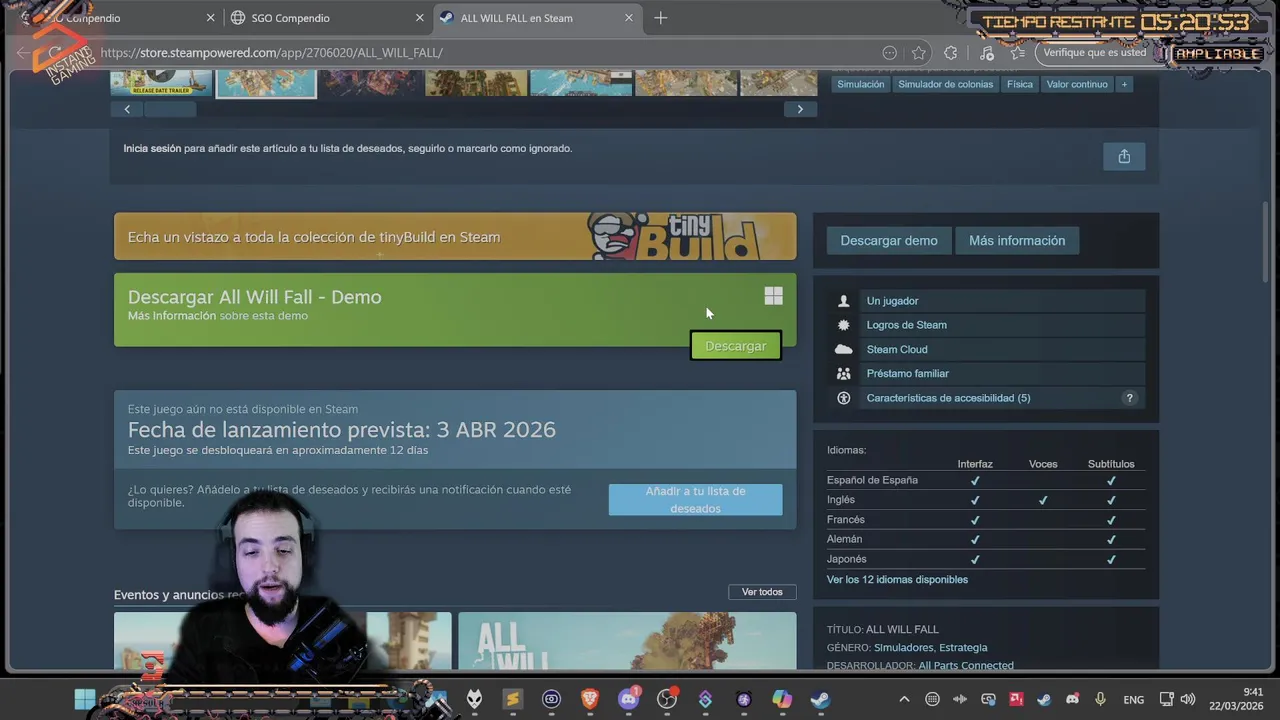The width and height of the screenshot is (1280, 720).
Task: Click the accessibility circle icon
Action: (844, 398)
